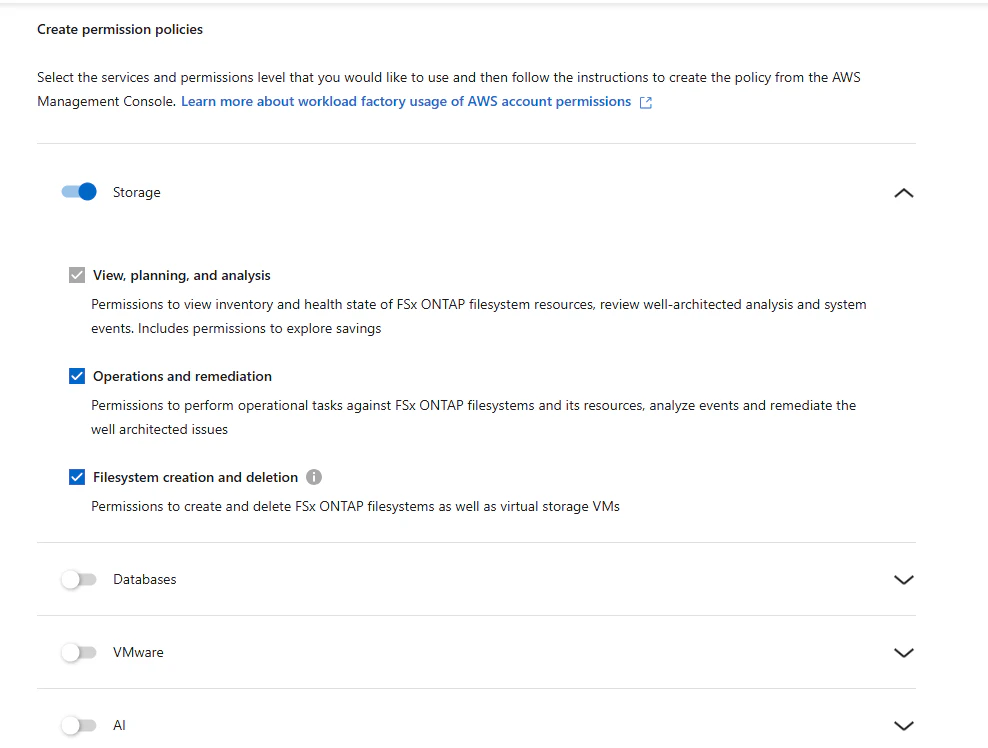Click the View, planning, and analysis checkbox
The height and width of the screenshot is (748, 988).
pos(77,275)
